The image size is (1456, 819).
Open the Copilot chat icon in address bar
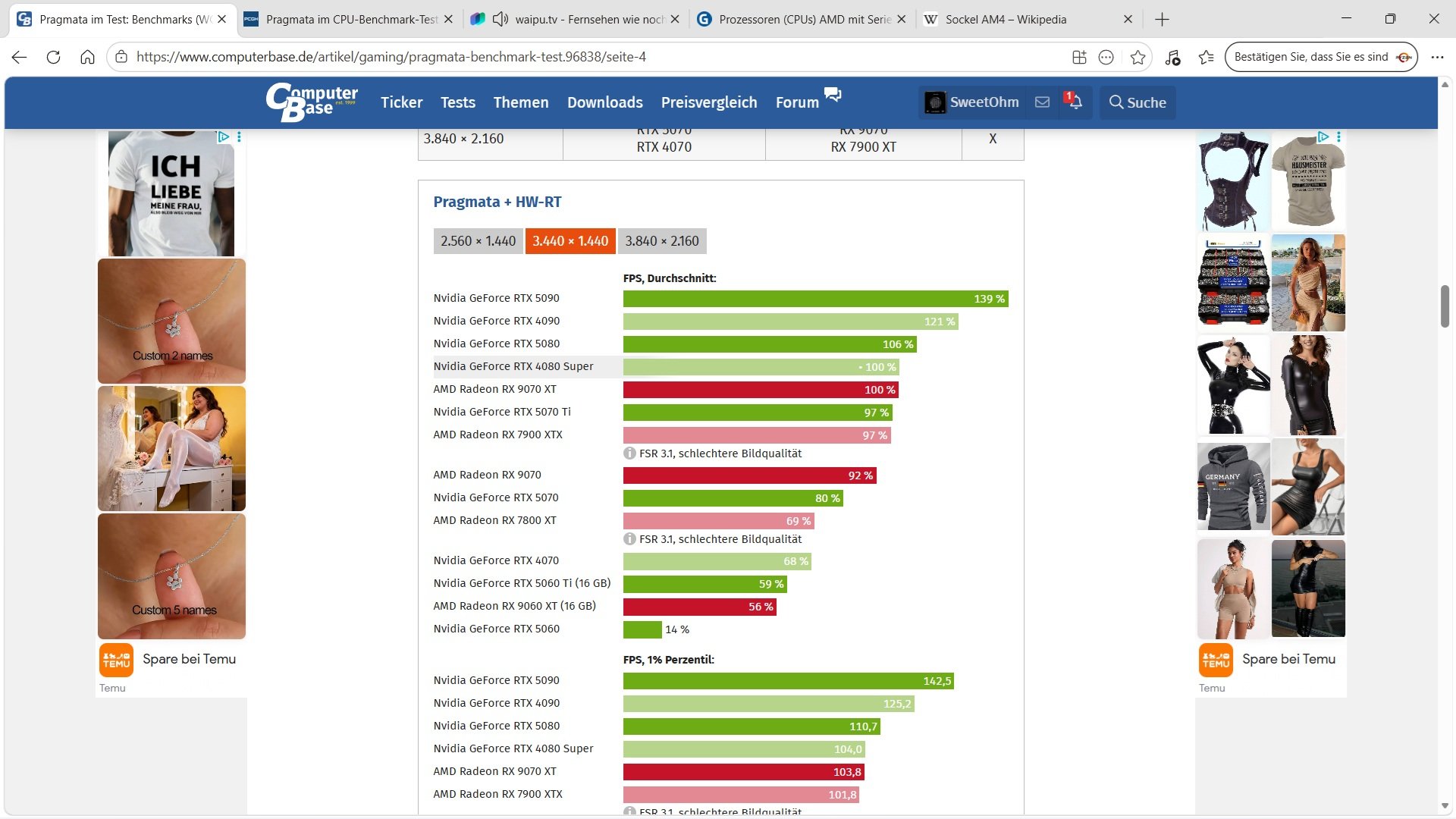coord(1106,57)
